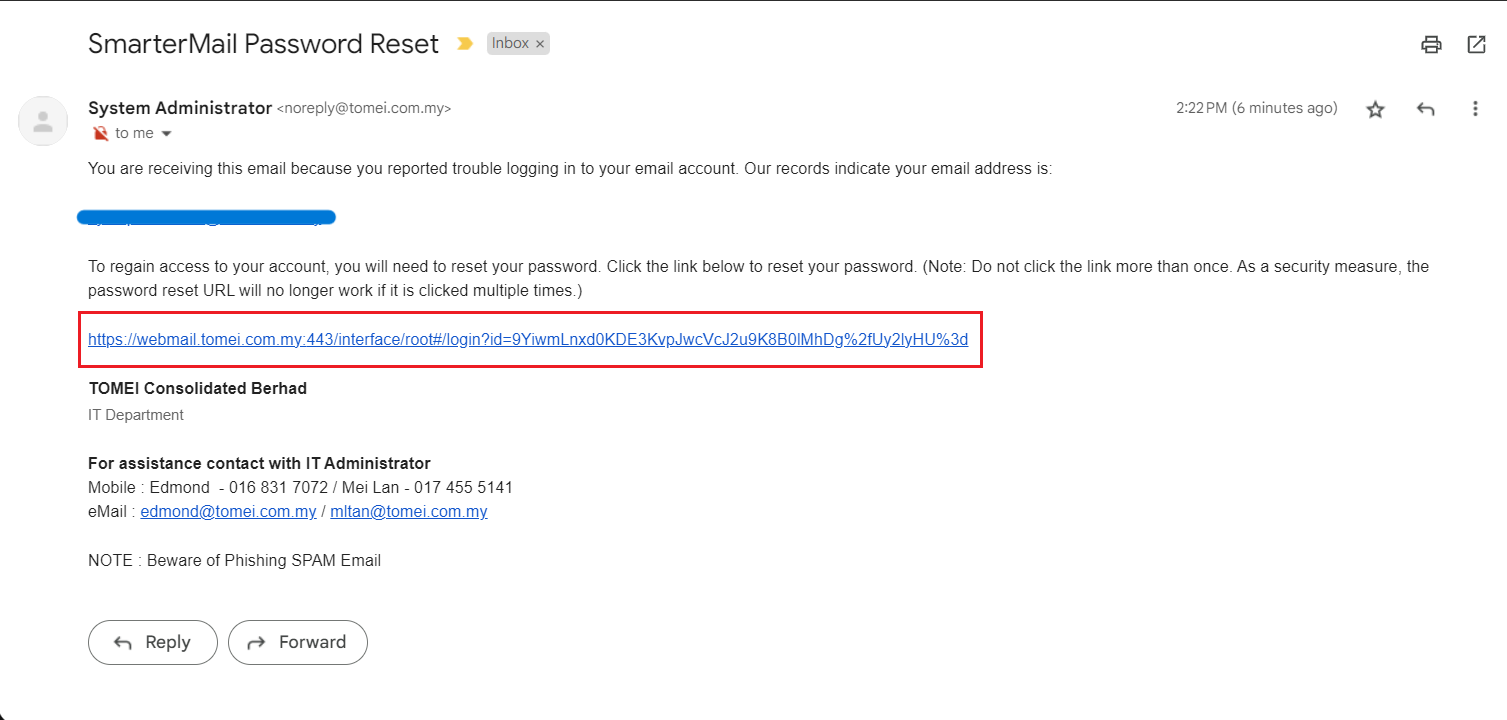Viewport: 1507px width, 720px height.
Task: Click the mltan@tomei.com.my email link
Action: tap(409, 512)
